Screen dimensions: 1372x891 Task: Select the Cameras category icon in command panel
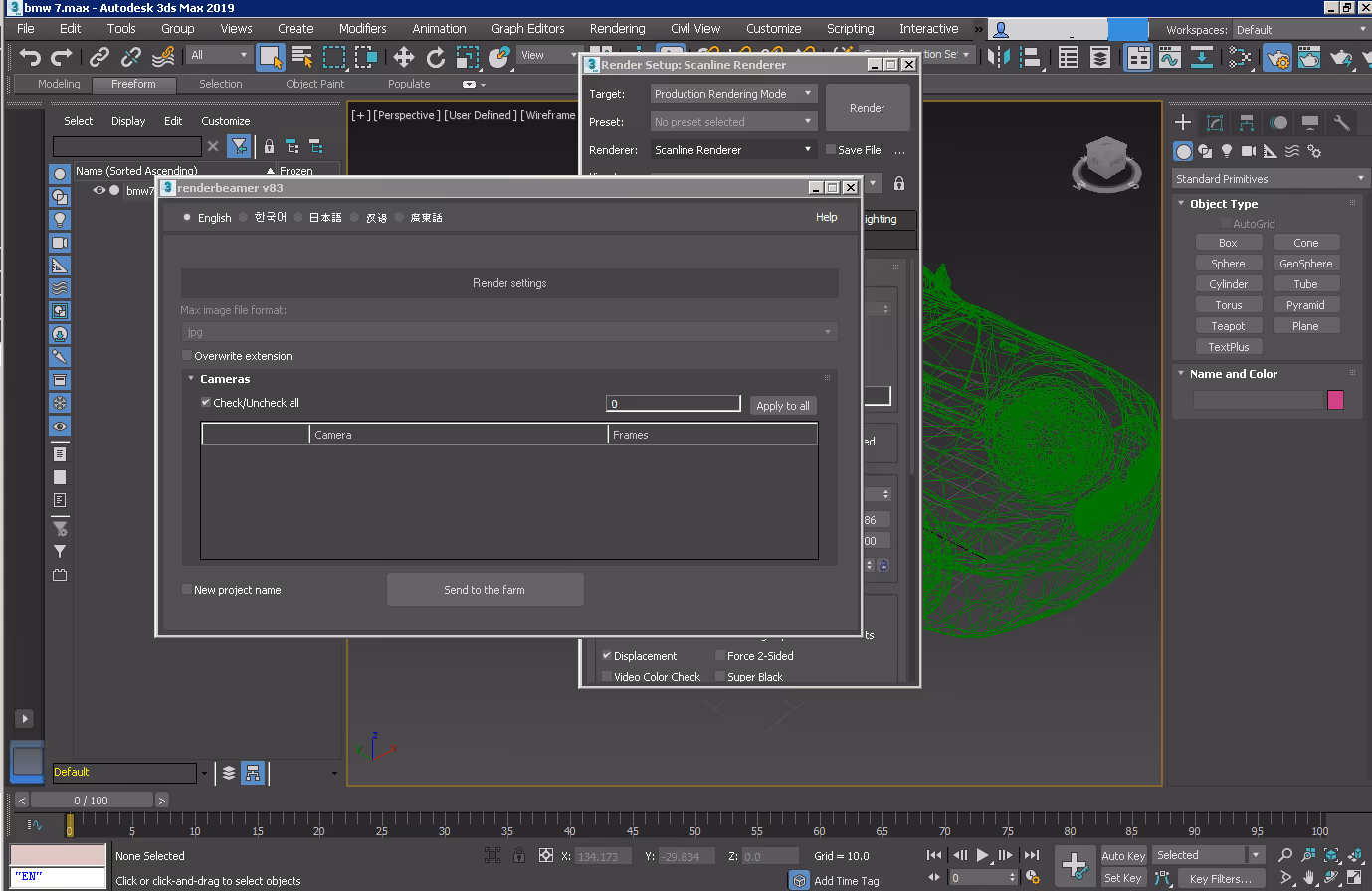coord(1249,151)
